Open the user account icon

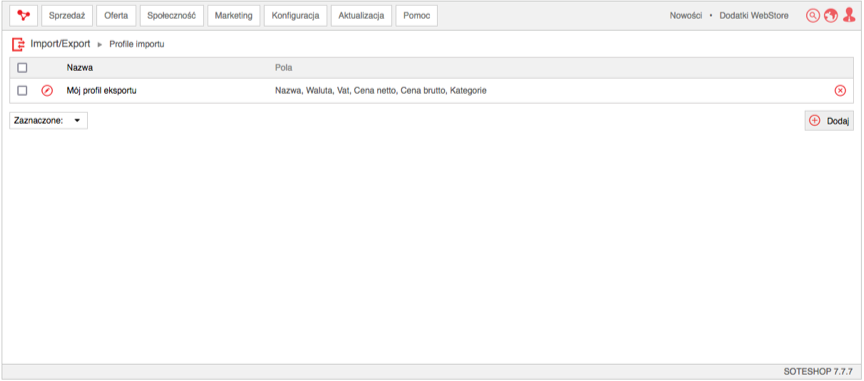[x=849, y=15]
